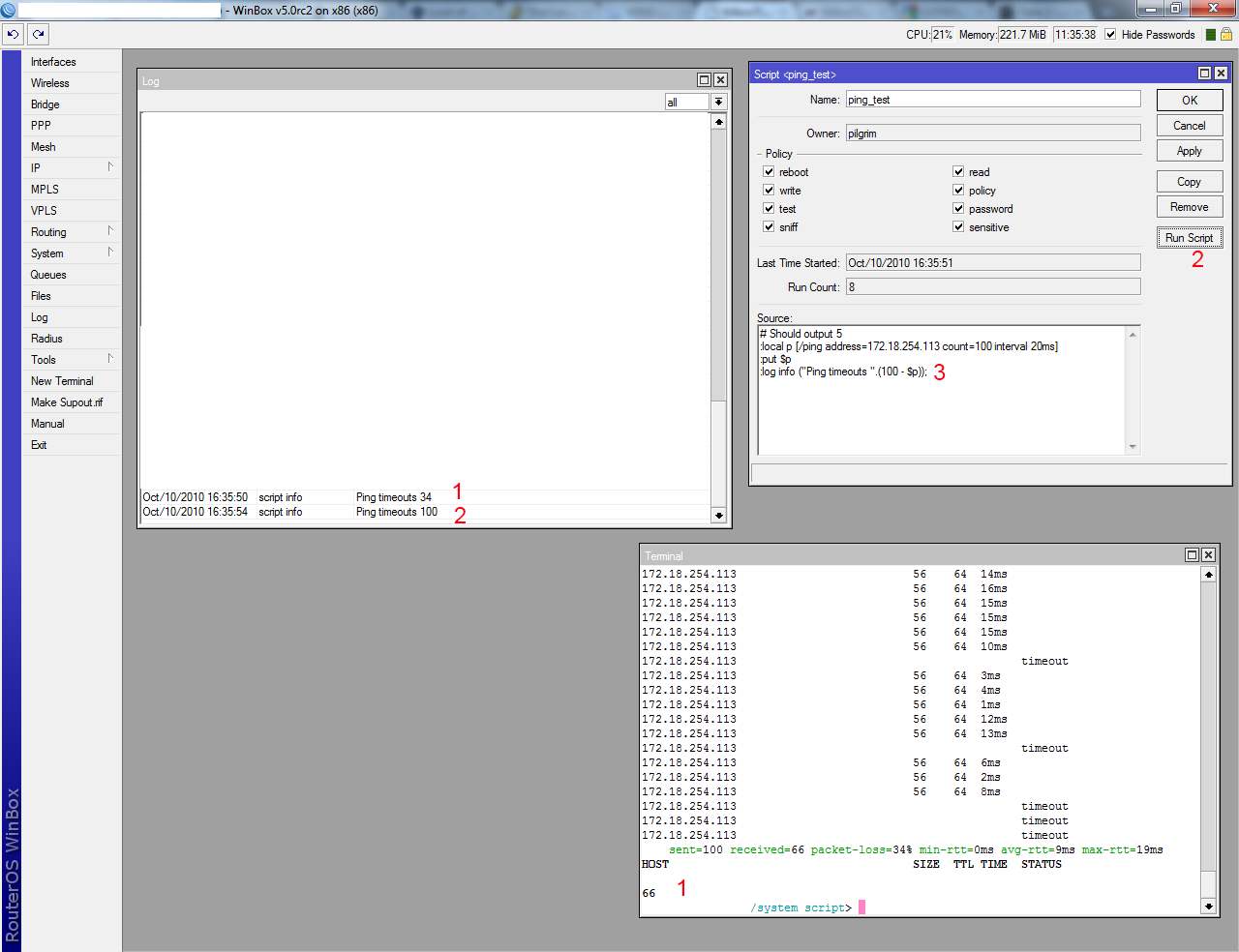Open the log topic filter dropdown
This screenshot has width=1239, height=952.
tap(718, 102)
